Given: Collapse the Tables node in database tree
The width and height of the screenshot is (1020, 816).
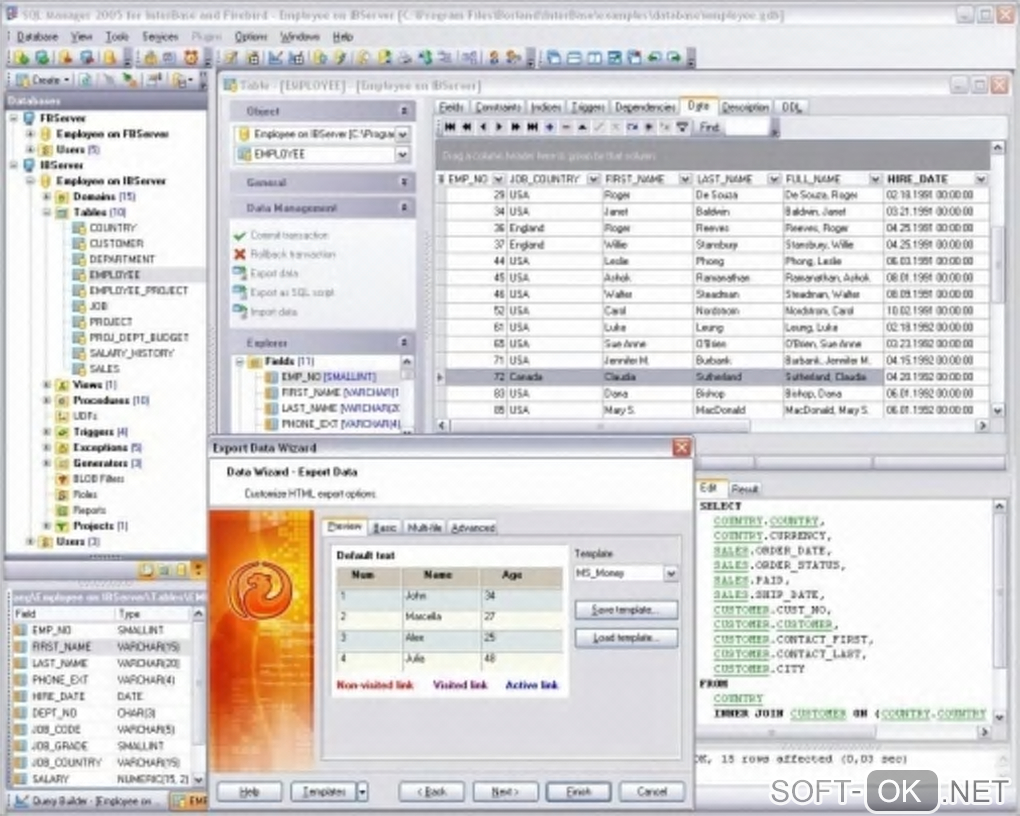Looking at the screenshot, I should pyautogui.click(x=47, y=212).
